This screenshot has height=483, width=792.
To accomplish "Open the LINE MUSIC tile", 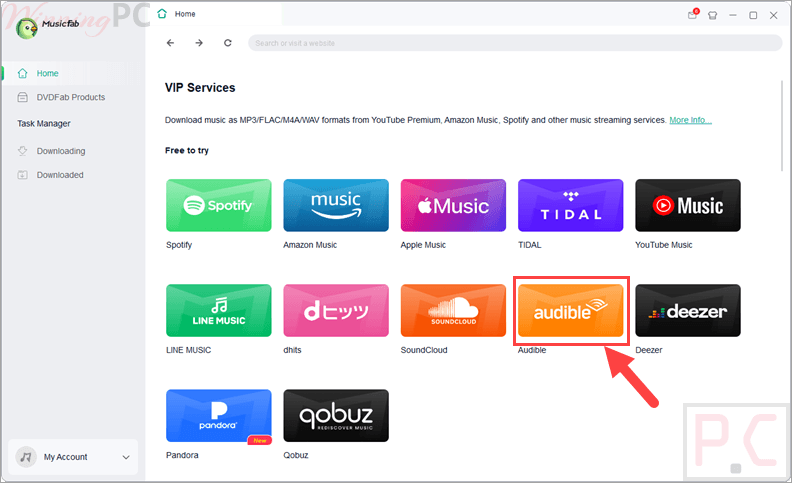I will (218, 310).
